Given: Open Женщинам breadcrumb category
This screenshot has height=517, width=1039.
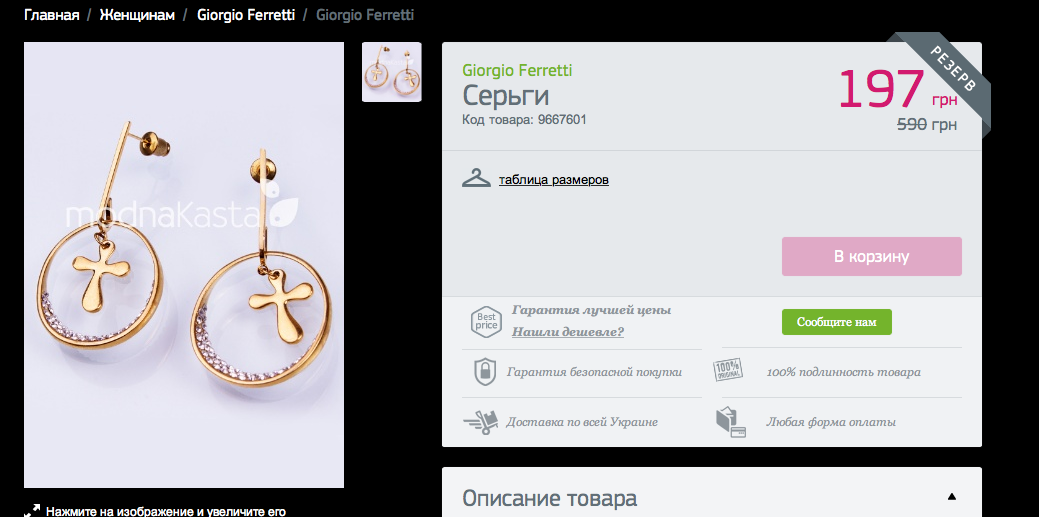Looking at the screenshot, I should [137, 15].
